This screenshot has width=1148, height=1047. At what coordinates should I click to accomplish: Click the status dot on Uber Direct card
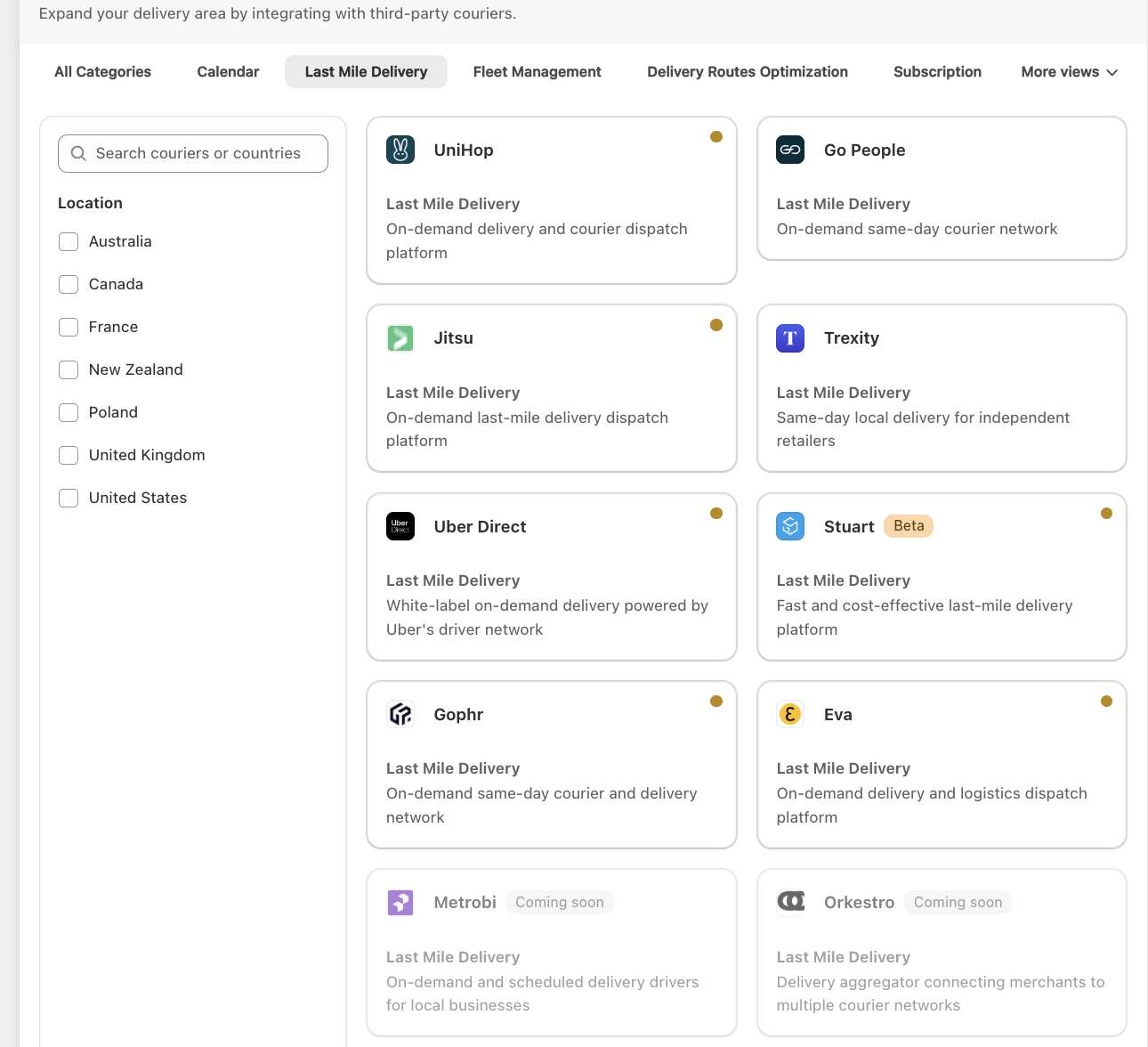click(x=716, y=513)
